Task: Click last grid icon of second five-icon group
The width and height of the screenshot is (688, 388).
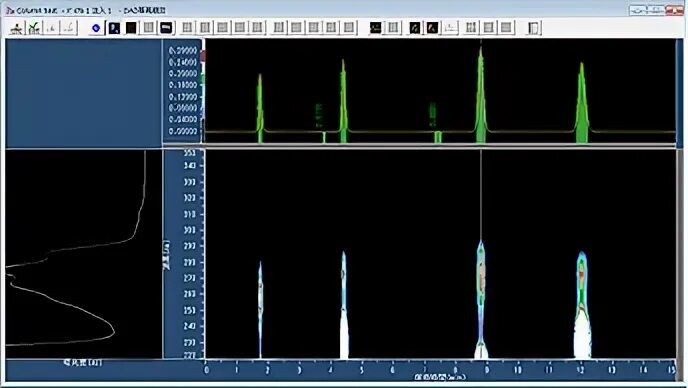Action: 349,28
